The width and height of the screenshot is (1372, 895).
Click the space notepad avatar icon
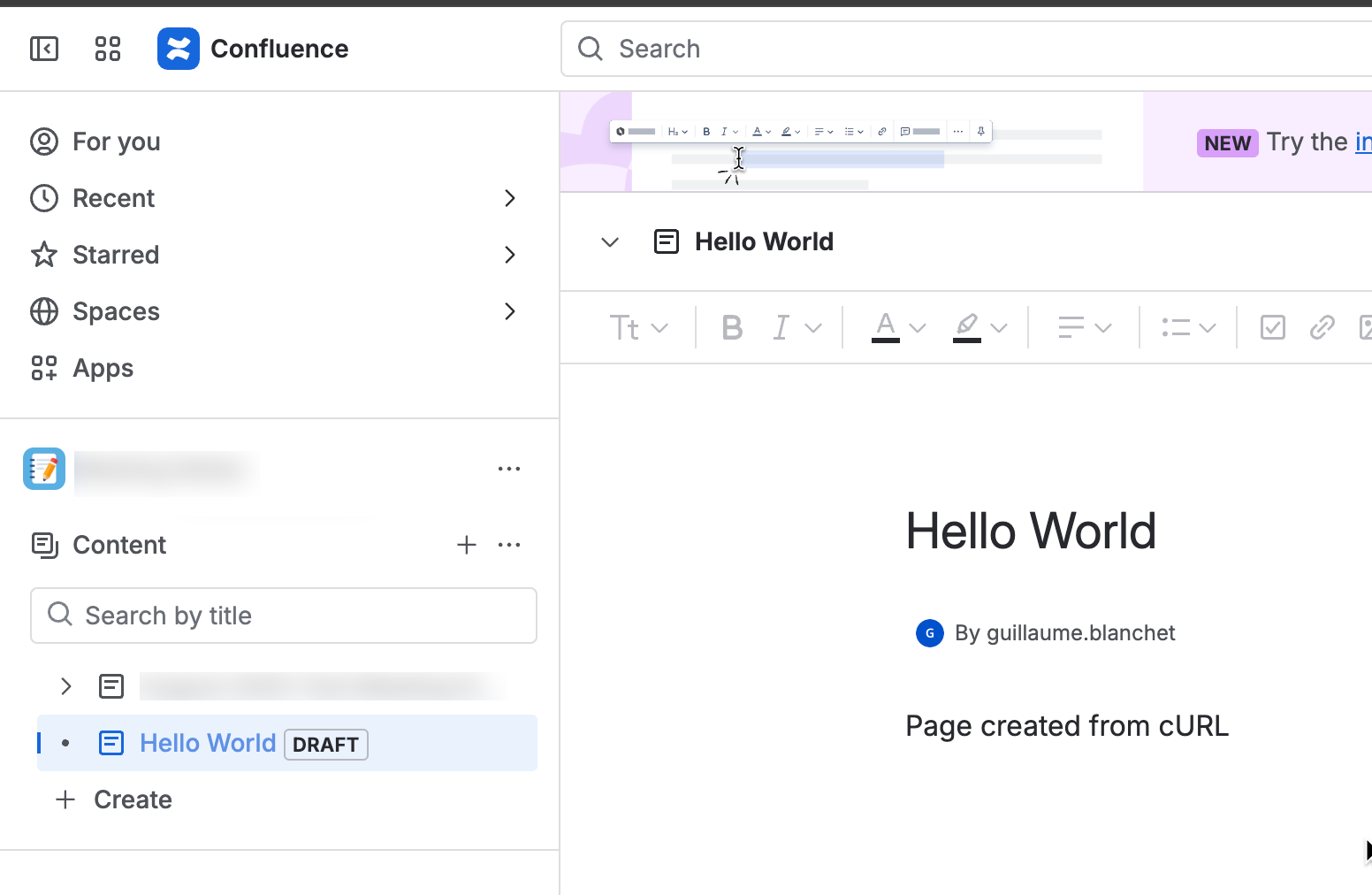(44, 469)
